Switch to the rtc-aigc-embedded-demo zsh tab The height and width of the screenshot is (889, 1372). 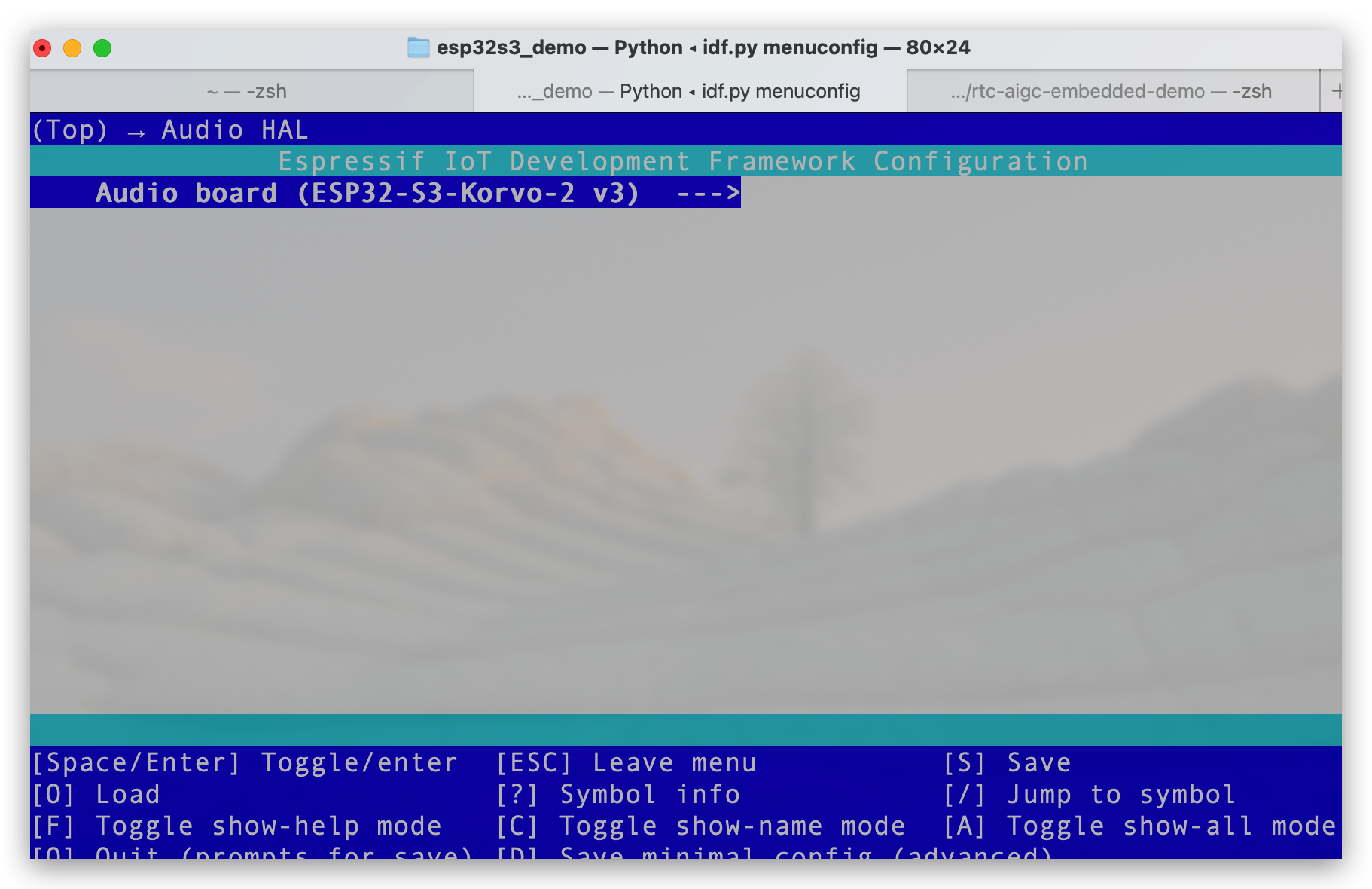click(x=1113, y=91)
